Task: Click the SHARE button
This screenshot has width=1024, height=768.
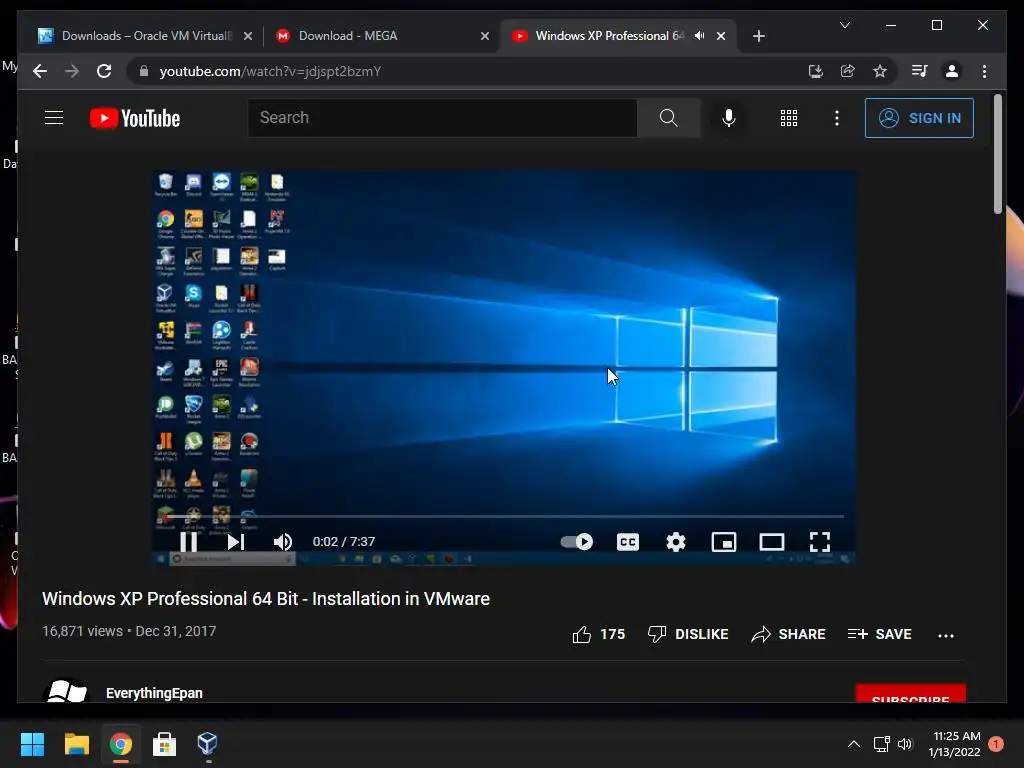Action: [x=788, y=634]
